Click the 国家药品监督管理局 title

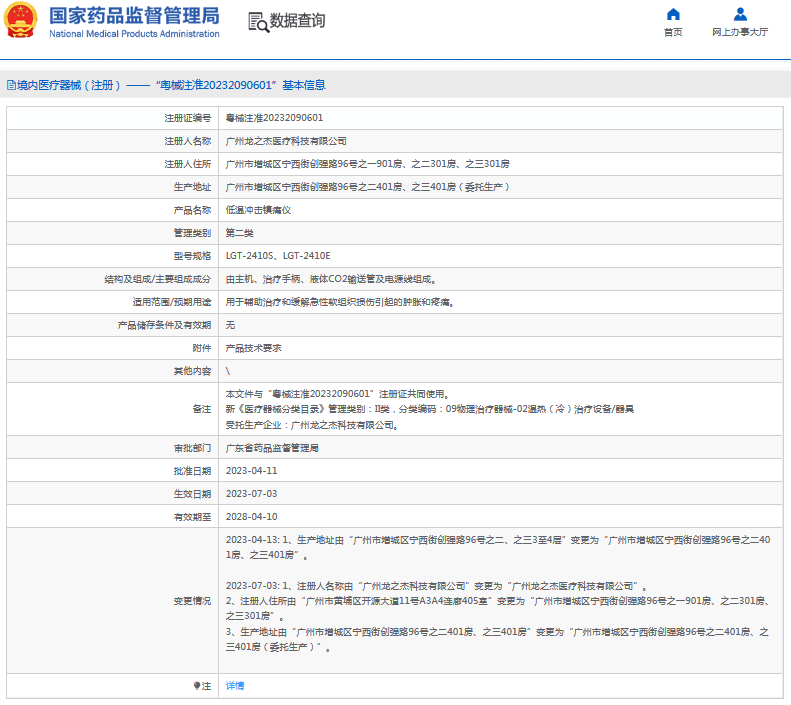coord(134,16)
